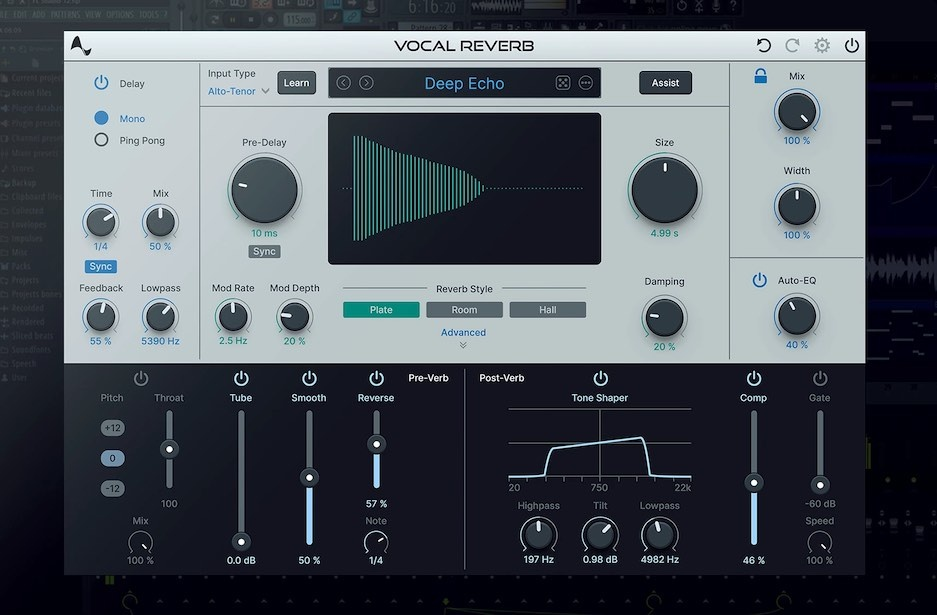Open the plugin settings gear
937x615 pixels.
822,45
